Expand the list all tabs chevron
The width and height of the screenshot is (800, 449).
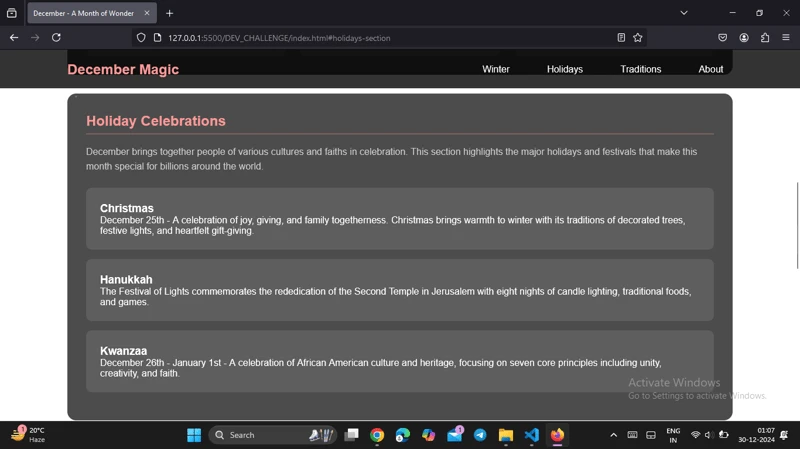click(684, 13)
